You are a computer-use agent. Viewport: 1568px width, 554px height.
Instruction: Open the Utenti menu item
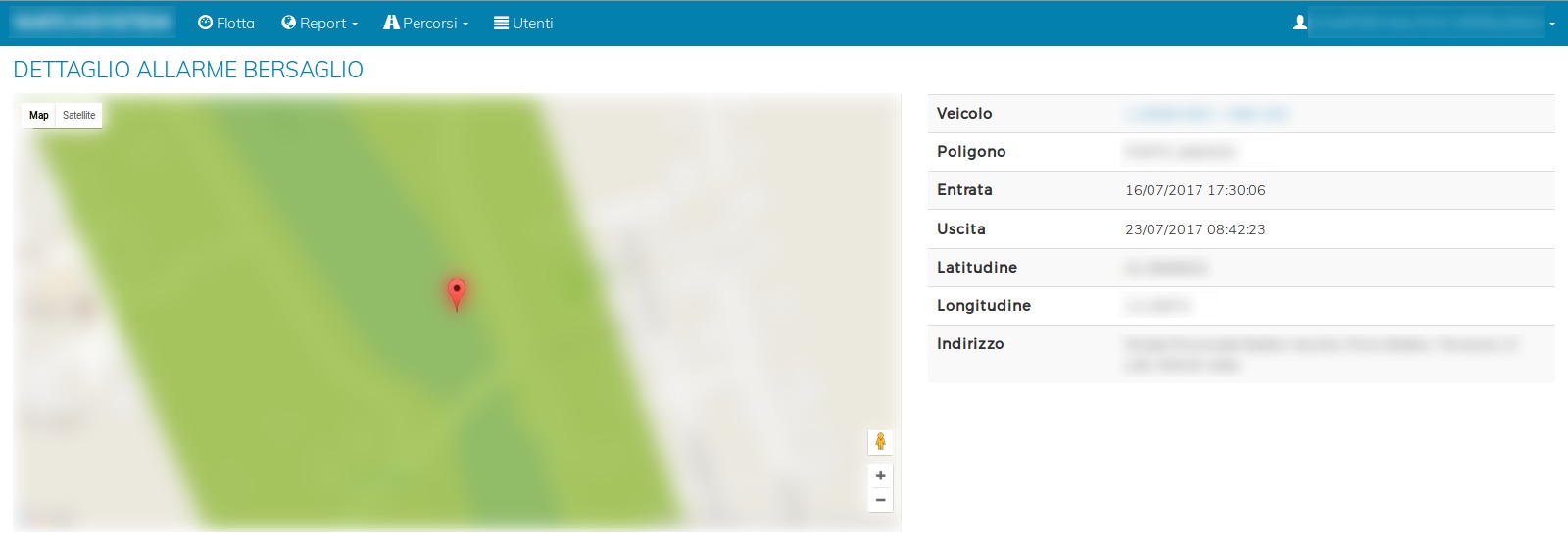[532, 24]
